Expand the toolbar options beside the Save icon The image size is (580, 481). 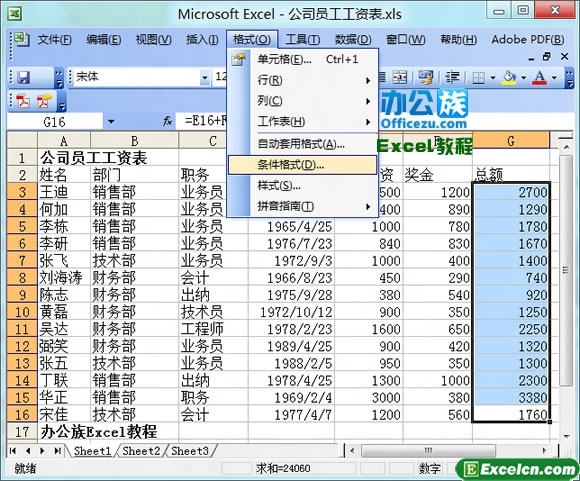[59, 78]
